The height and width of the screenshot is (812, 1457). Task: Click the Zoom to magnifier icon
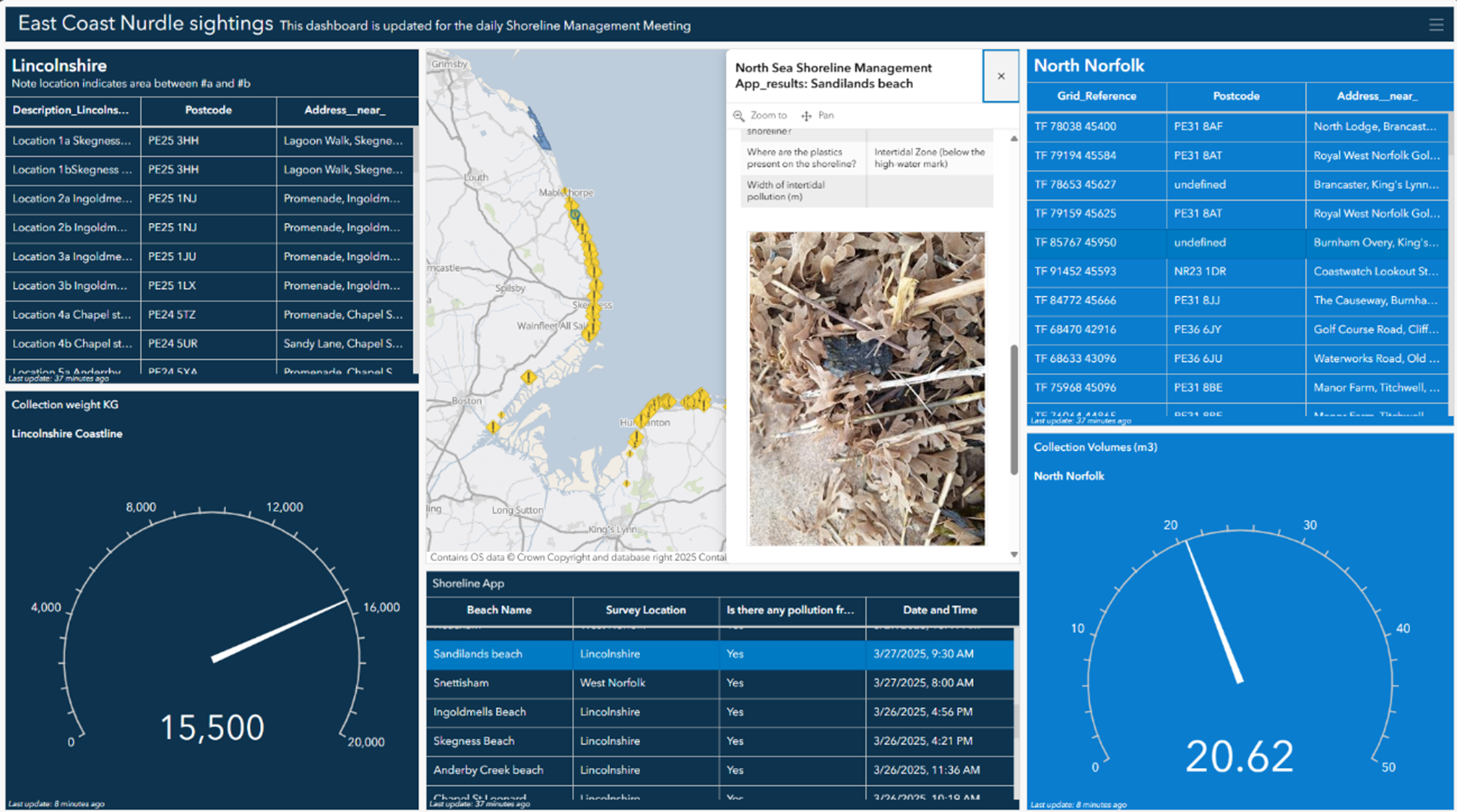(x=739, y=116)
